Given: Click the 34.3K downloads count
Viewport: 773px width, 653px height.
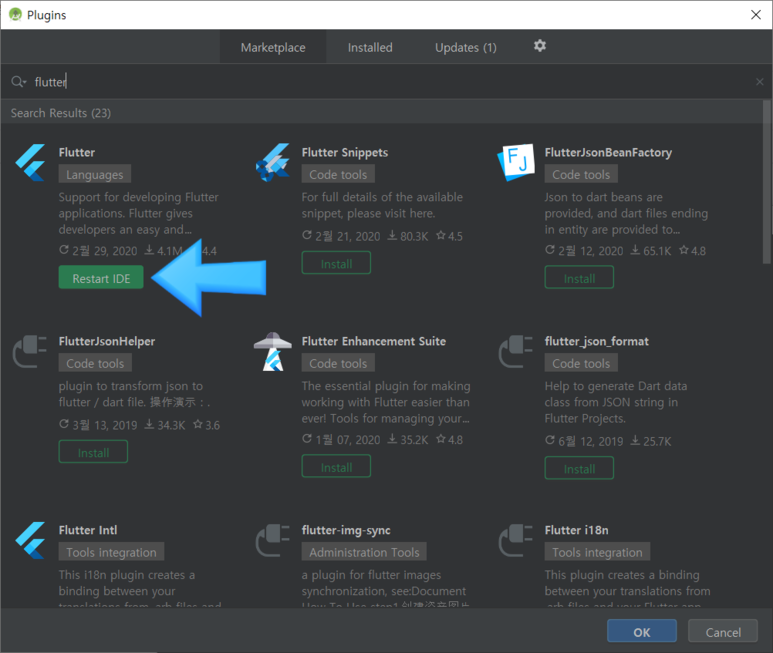Looking at the screenshot, I should (x=165, y=425).
